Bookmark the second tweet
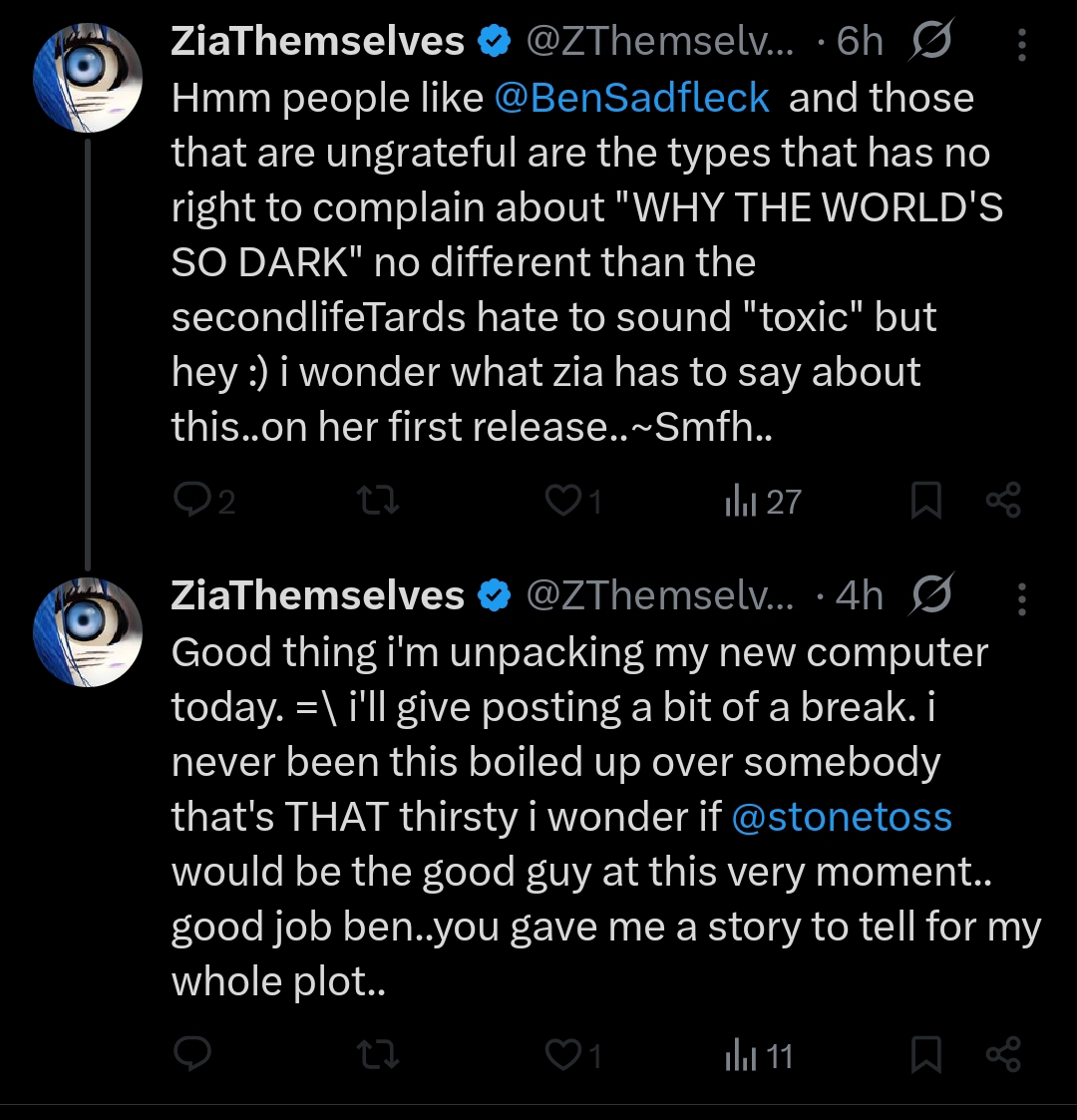 926,1055
